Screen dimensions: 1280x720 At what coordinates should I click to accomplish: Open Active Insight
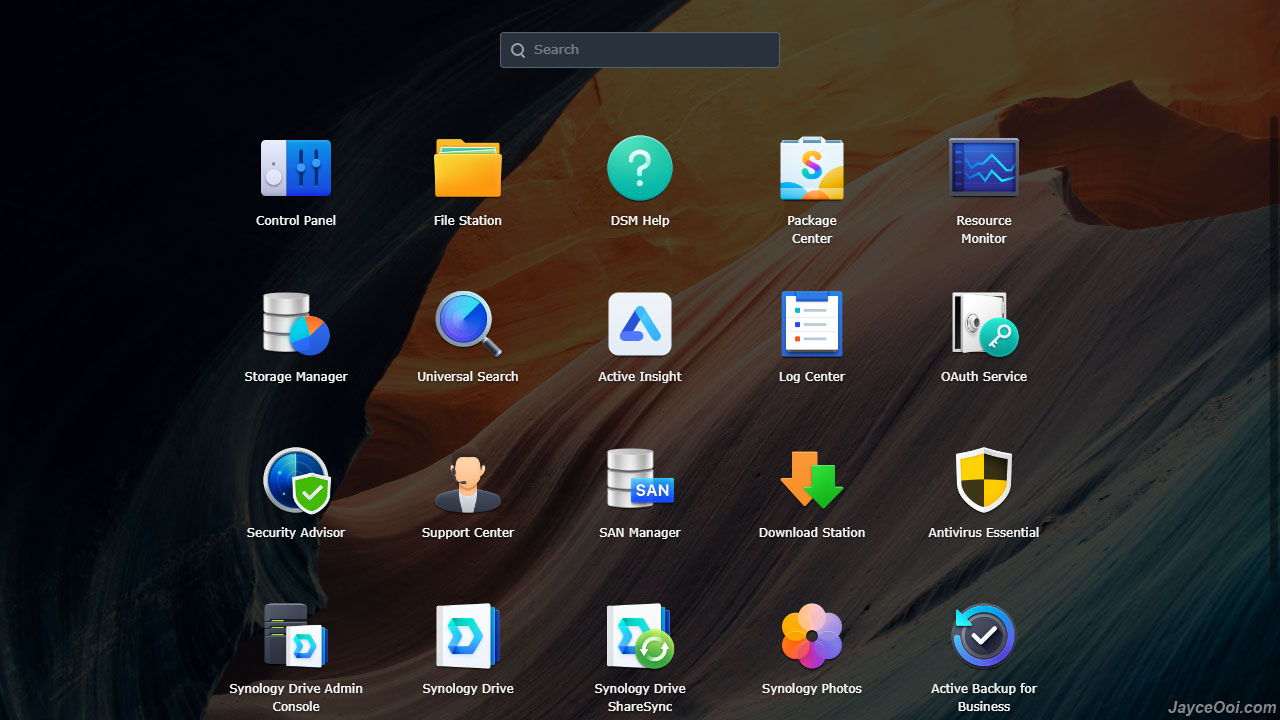pyautogui.click(x=640, y=324)
